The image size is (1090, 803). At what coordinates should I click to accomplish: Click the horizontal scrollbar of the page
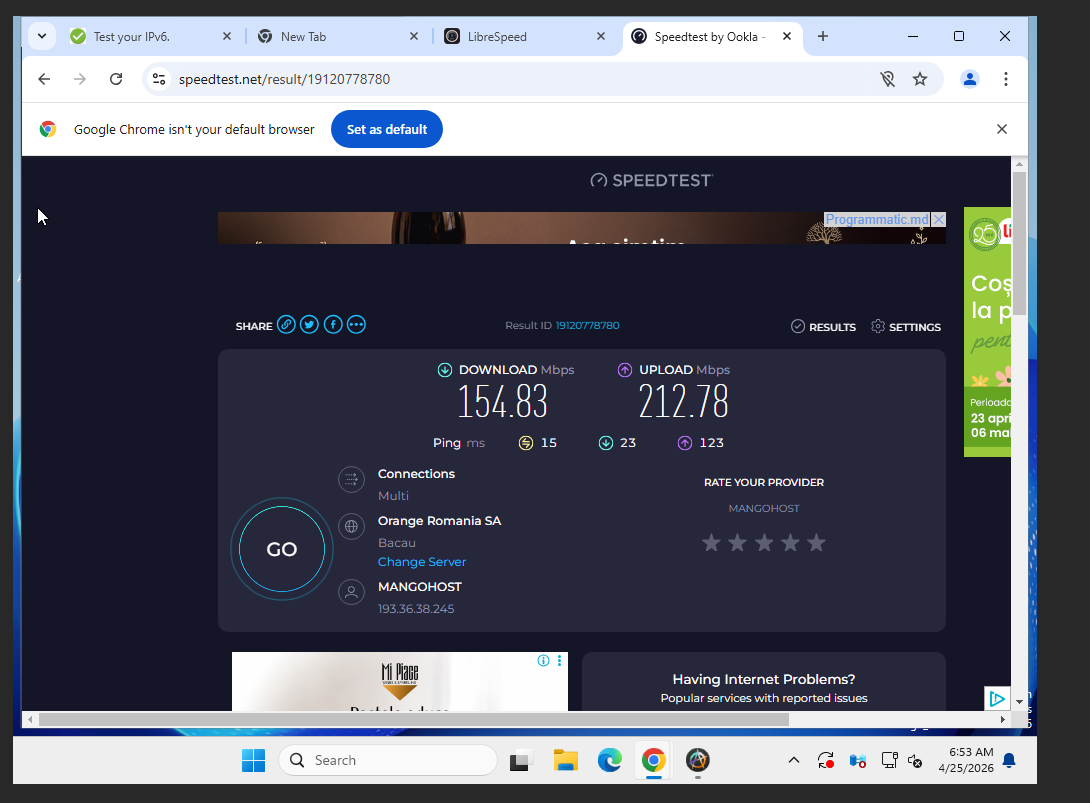click(413, 719)
